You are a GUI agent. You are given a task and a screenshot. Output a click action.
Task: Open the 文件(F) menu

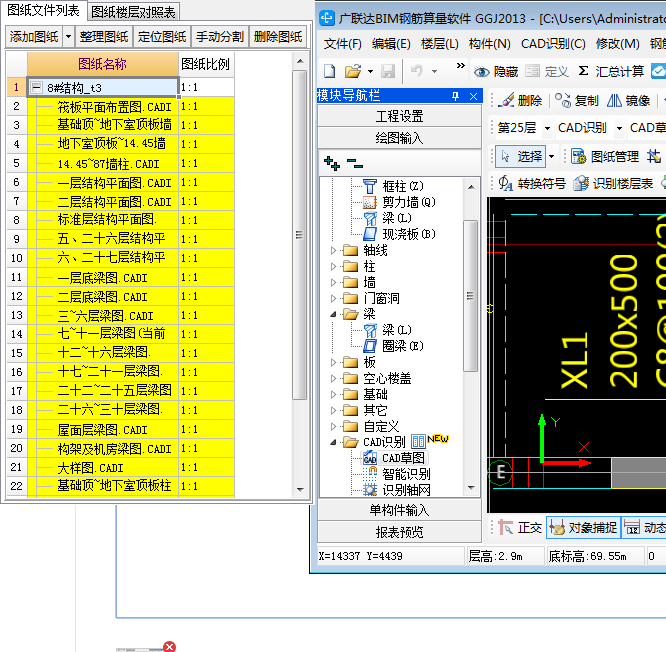point(342,44)
